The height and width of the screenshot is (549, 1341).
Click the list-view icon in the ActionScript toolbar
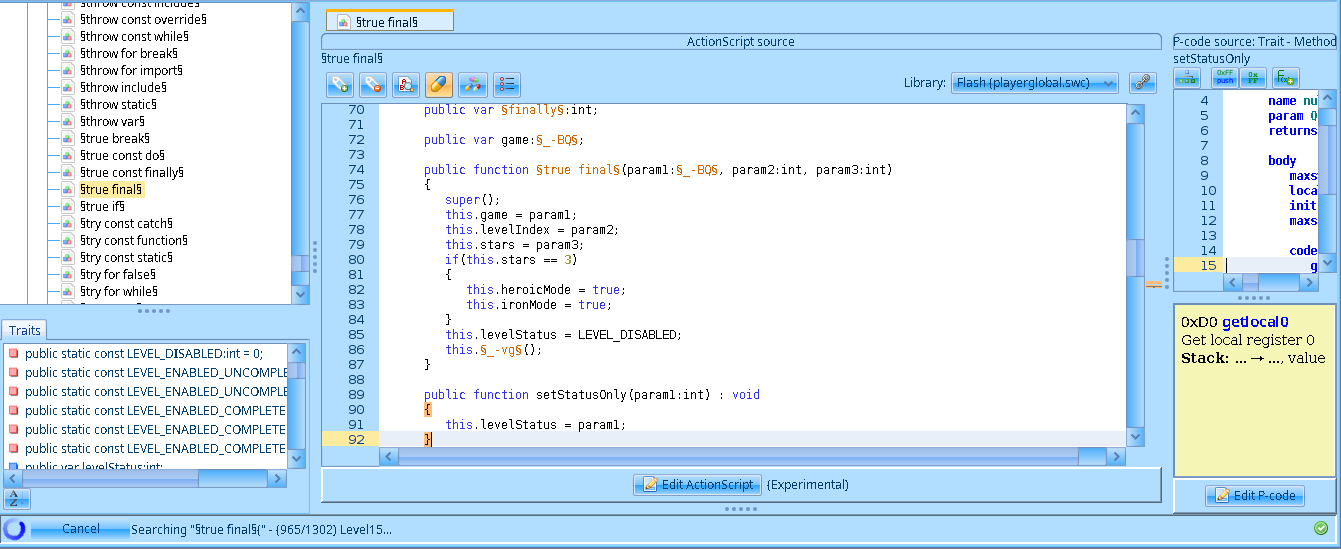507,84
